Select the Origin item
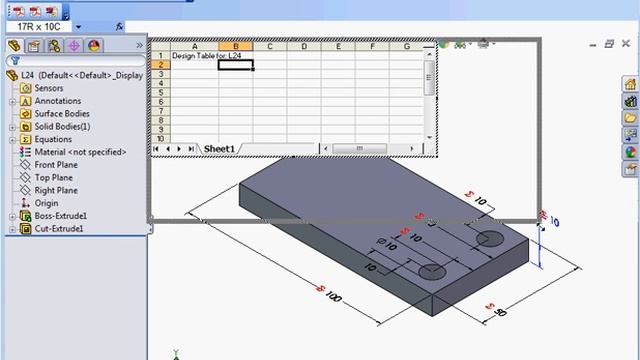 (46, 203)
